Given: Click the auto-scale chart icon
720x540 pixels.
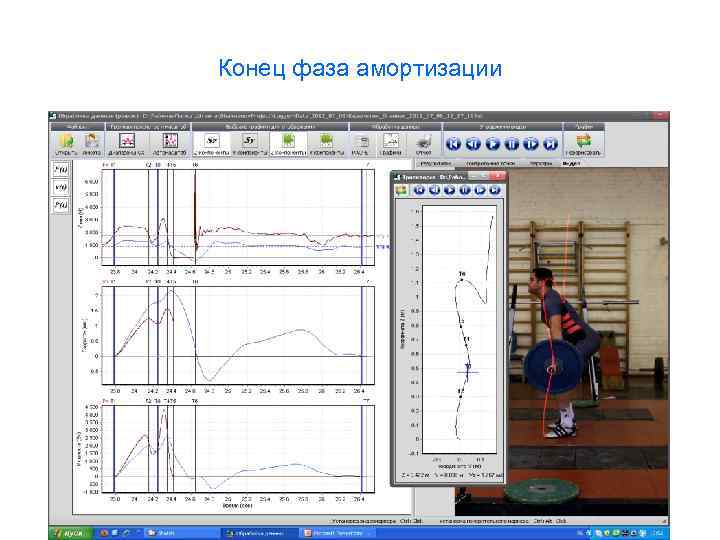Looking at the screenshot, I should click(170, 141).
